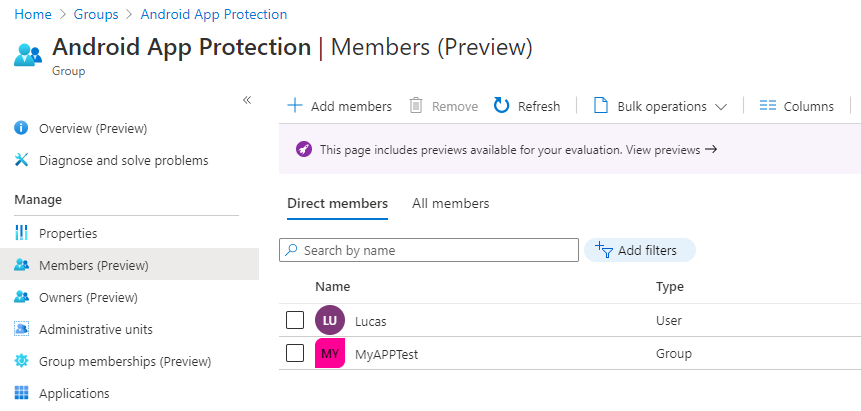861x411 pixels.
Task: Switch to the All members tab
Action: (450, 204)
